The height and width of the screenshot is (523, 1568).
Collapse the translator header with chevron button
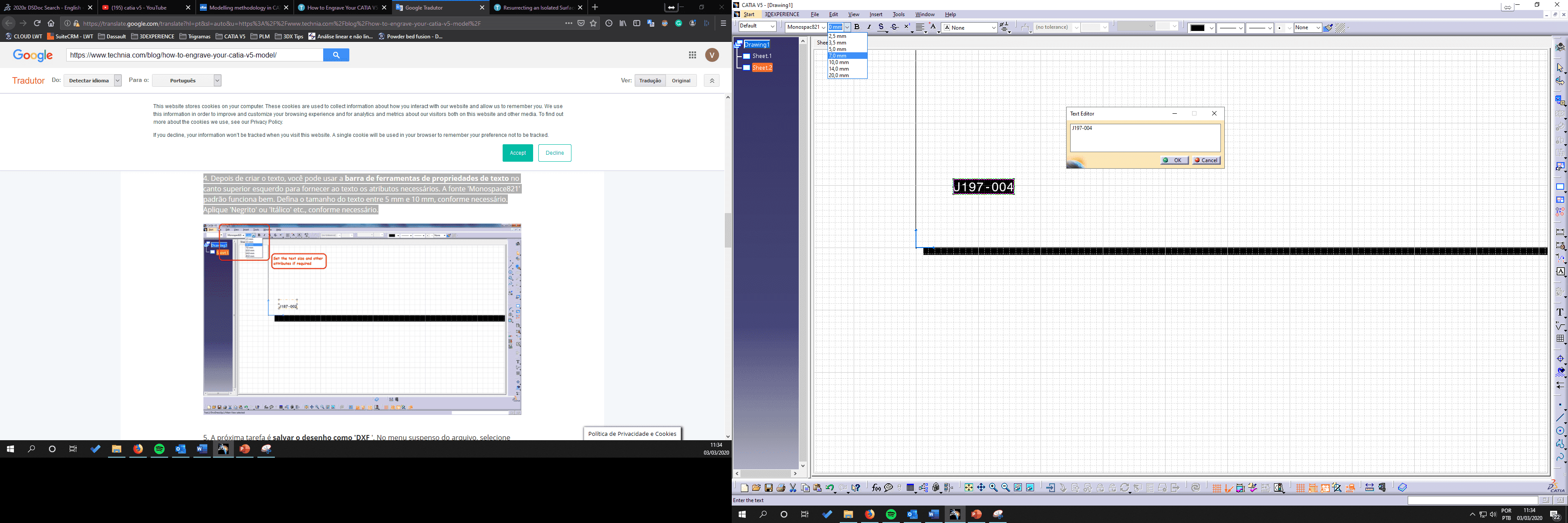coord(712,80)
